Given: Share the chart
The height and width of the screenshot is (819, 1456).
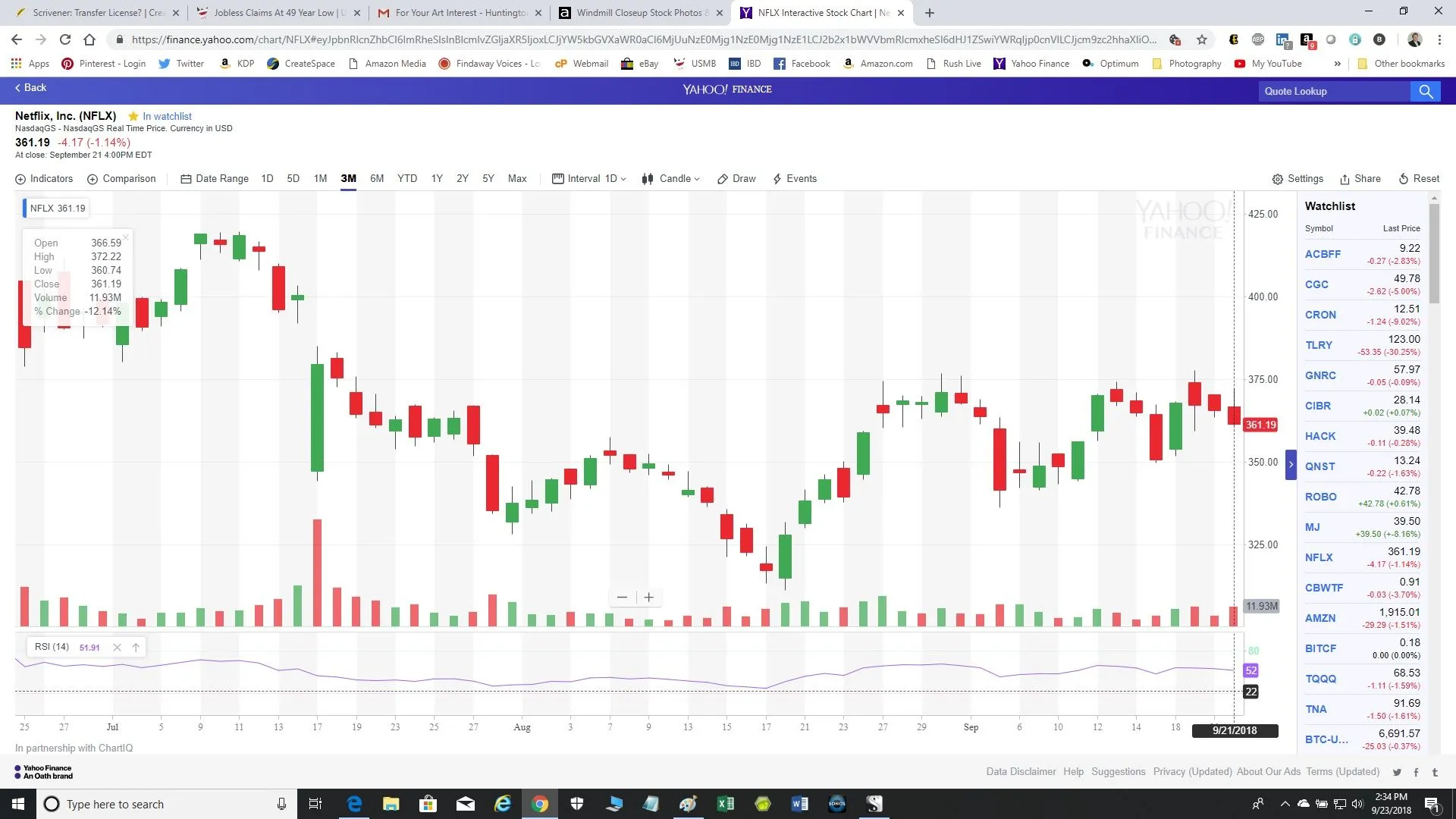Looking at the screenshot, I should [1360, 179].
